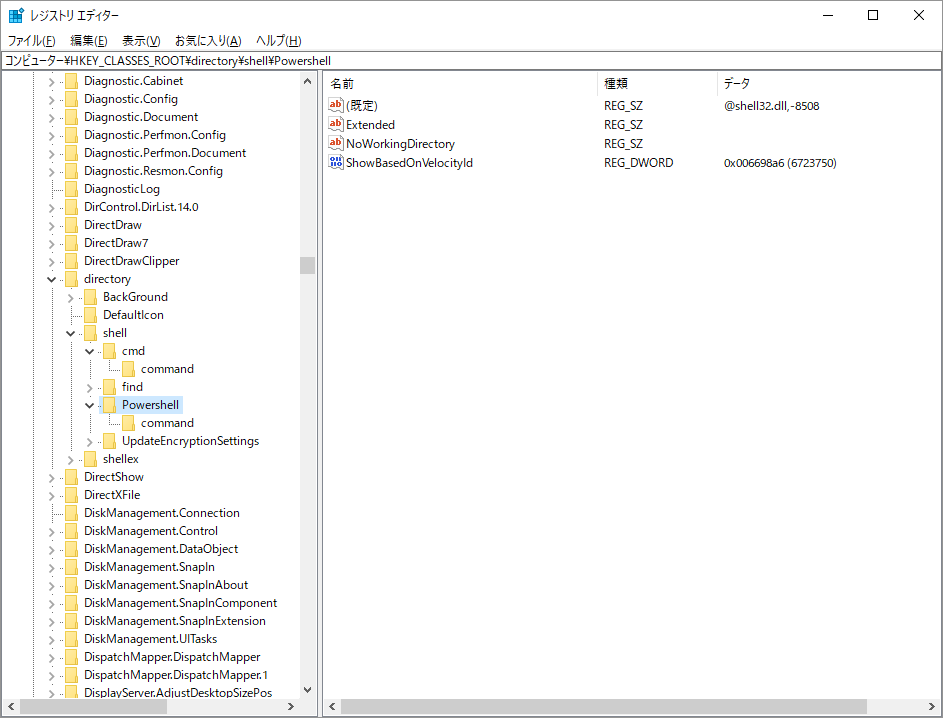The width and height of the screenshot is (943, 718).
Task: Click the folder icon of UpdateEncryptionSettings
Action: tap(109, 441)
